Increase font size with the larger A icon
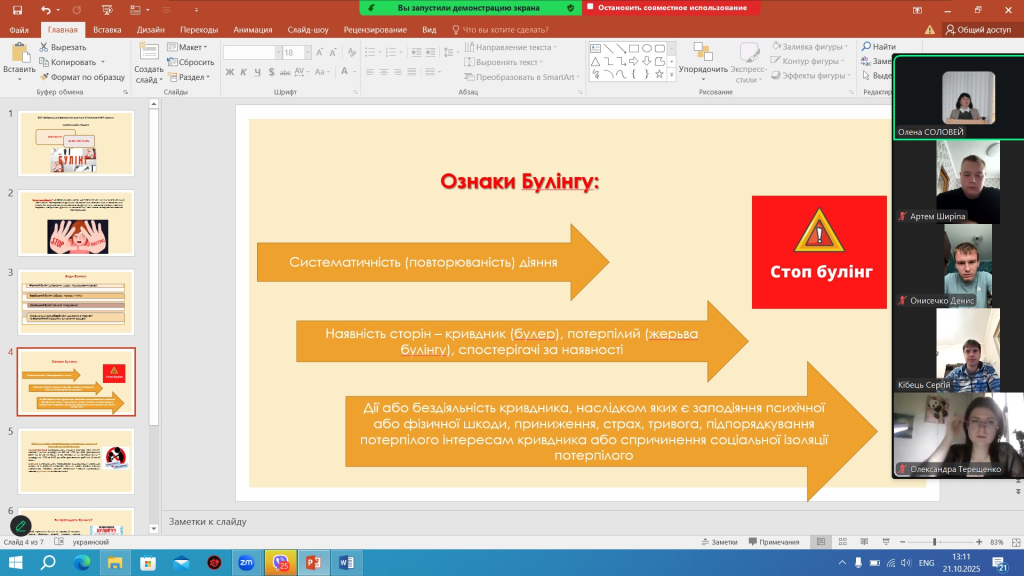The width and height of the screenshot is (1024, 576). pyautogui.click(x=319, y=52)
